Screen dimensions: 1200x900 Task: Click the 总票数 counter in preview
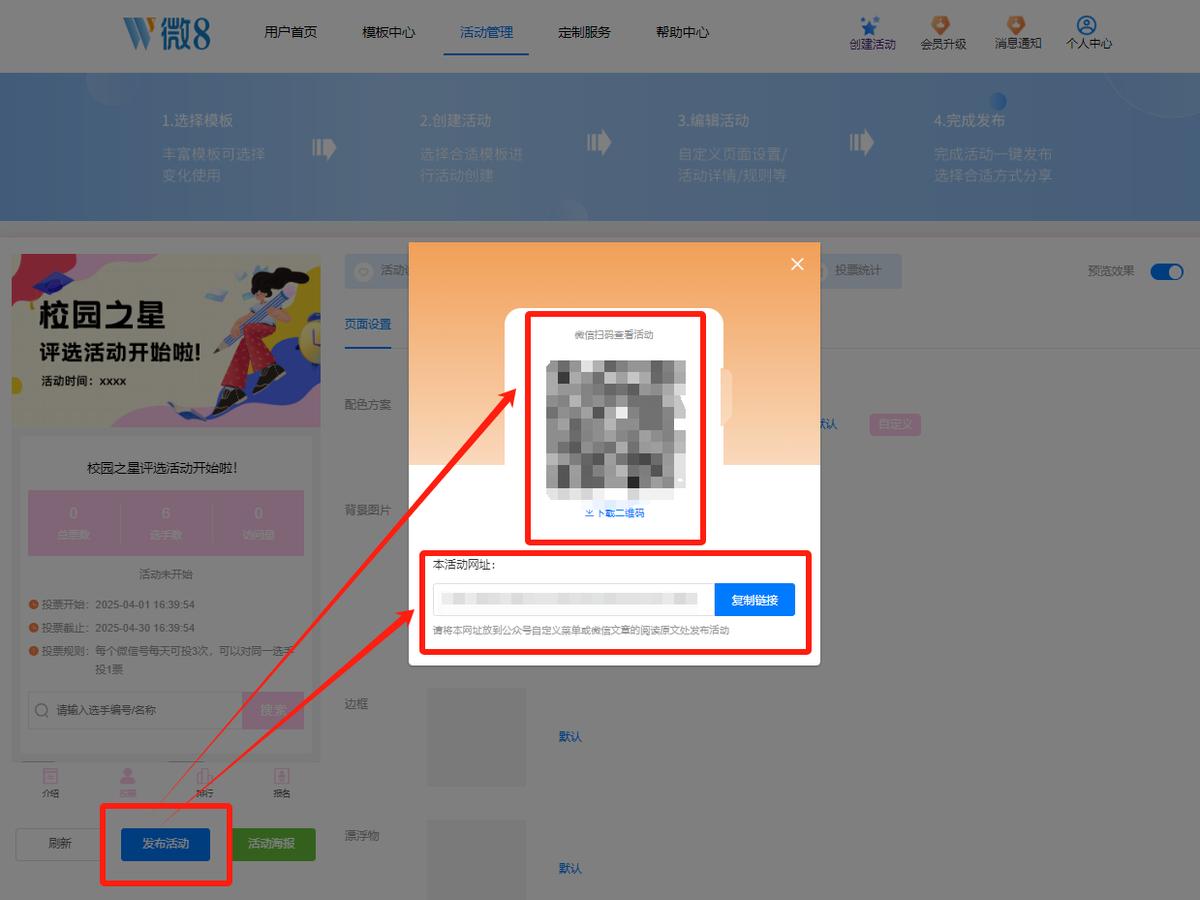pos(74,523)
